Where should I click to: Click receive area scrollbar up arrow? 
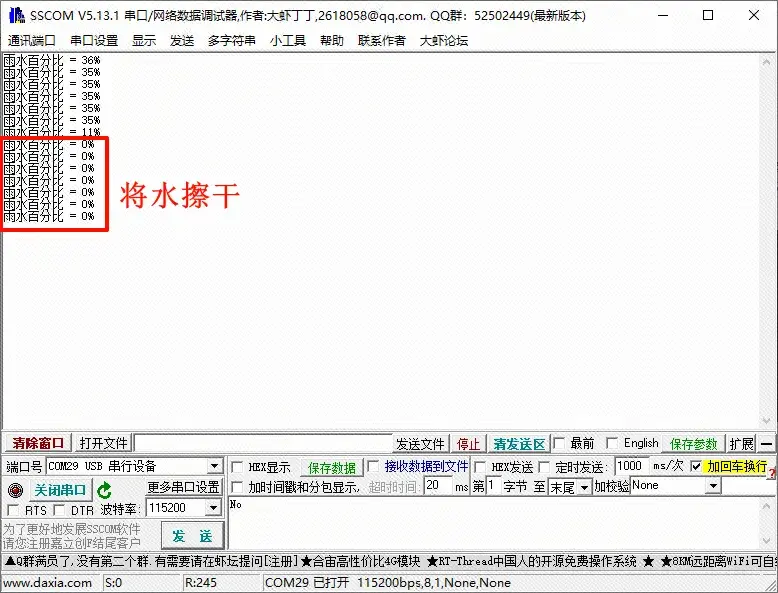pos(767,62)
